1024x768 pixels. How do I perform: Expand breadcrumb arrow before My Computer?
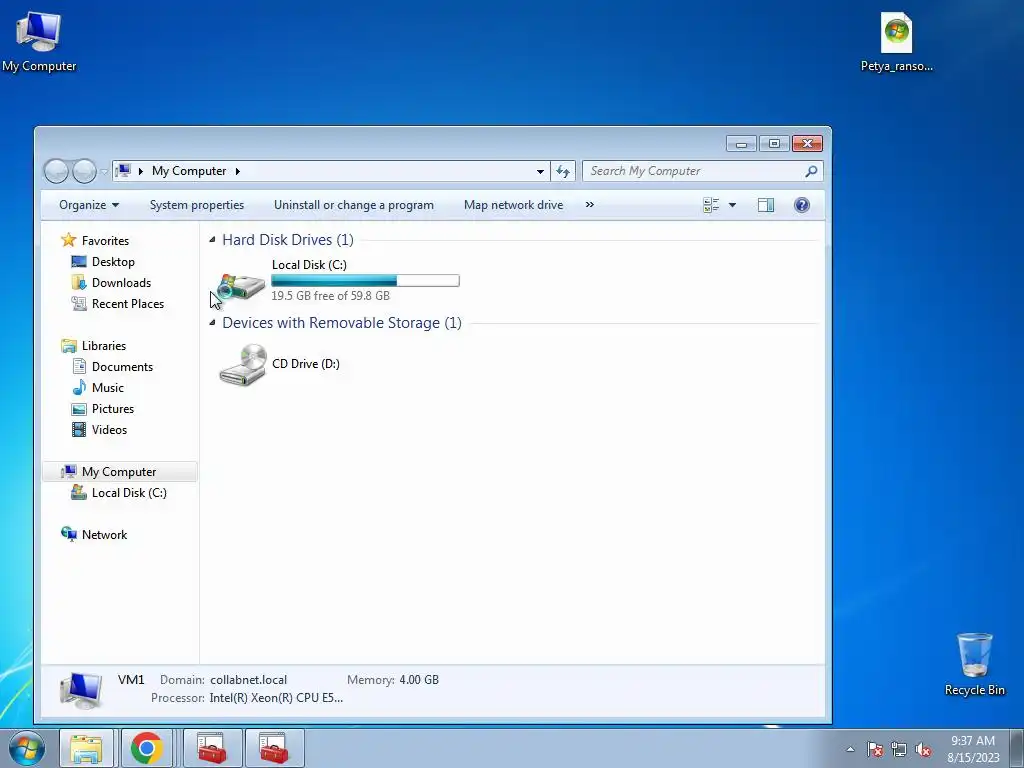[x=140, y=171]
